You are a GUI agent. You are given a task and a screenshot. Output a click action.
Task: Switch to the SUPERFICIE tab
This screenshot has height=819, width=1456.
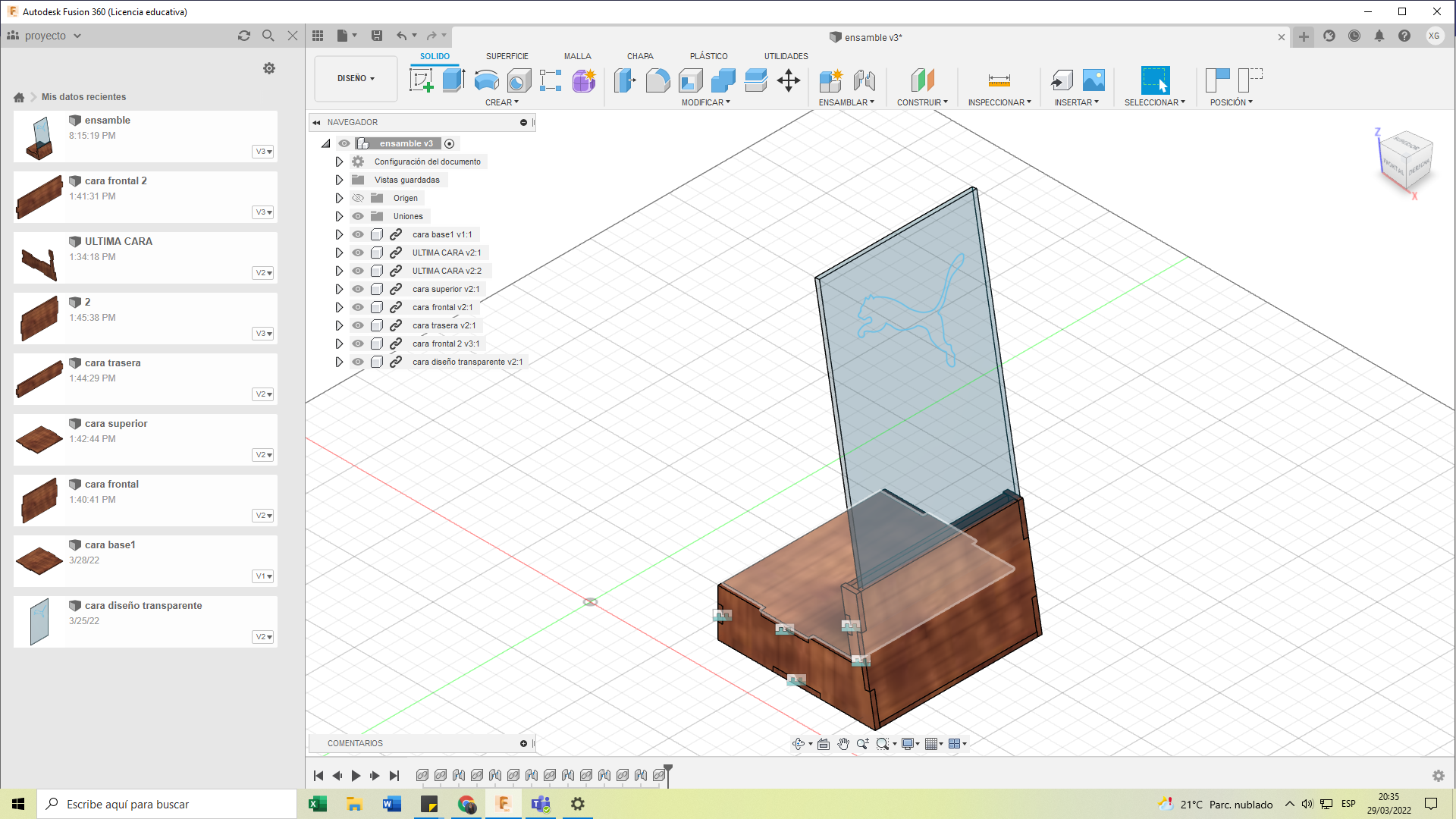click(x=507, y=56)
